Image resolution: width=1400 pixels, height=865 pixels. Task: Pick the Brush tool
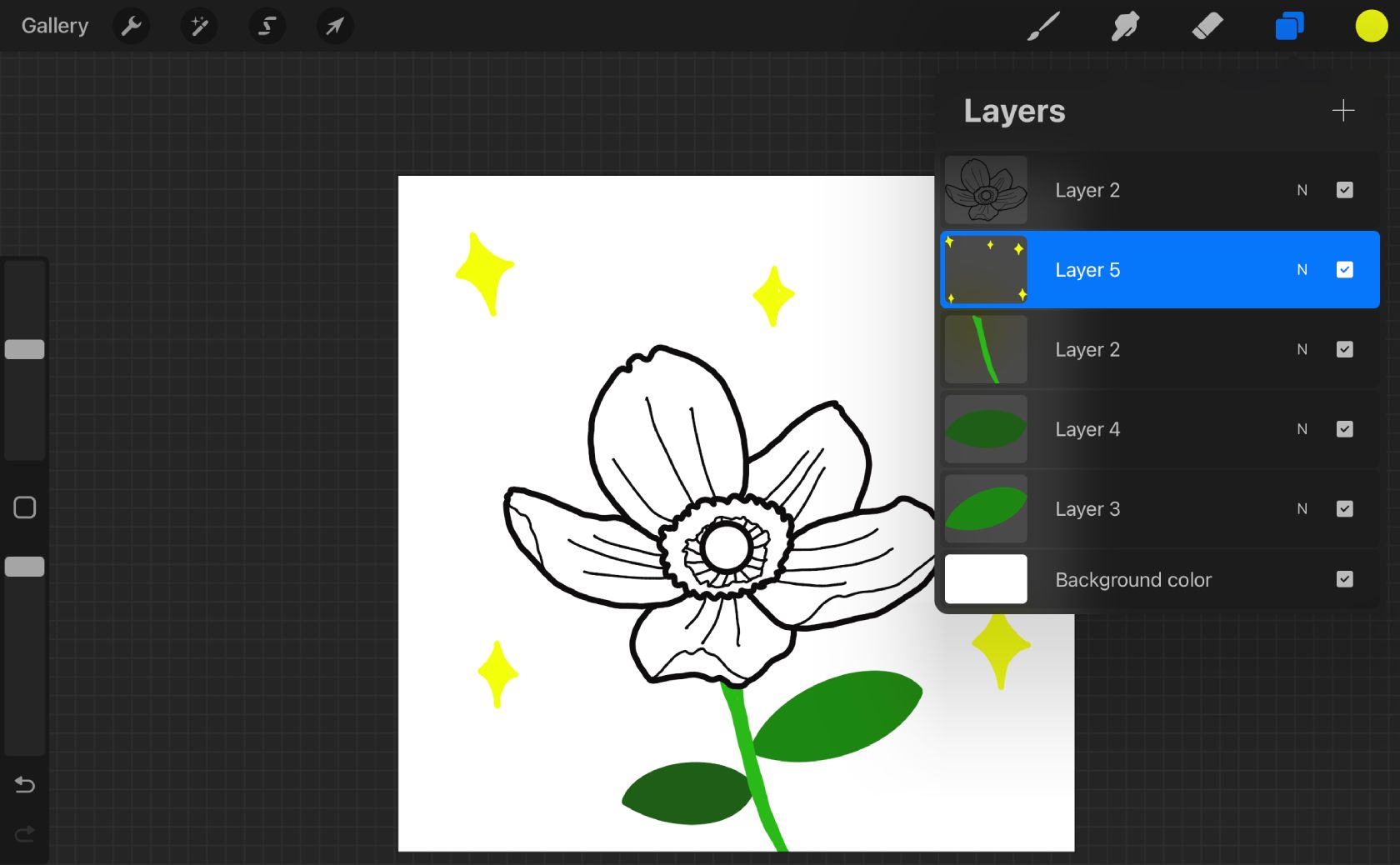[1042, 26]
